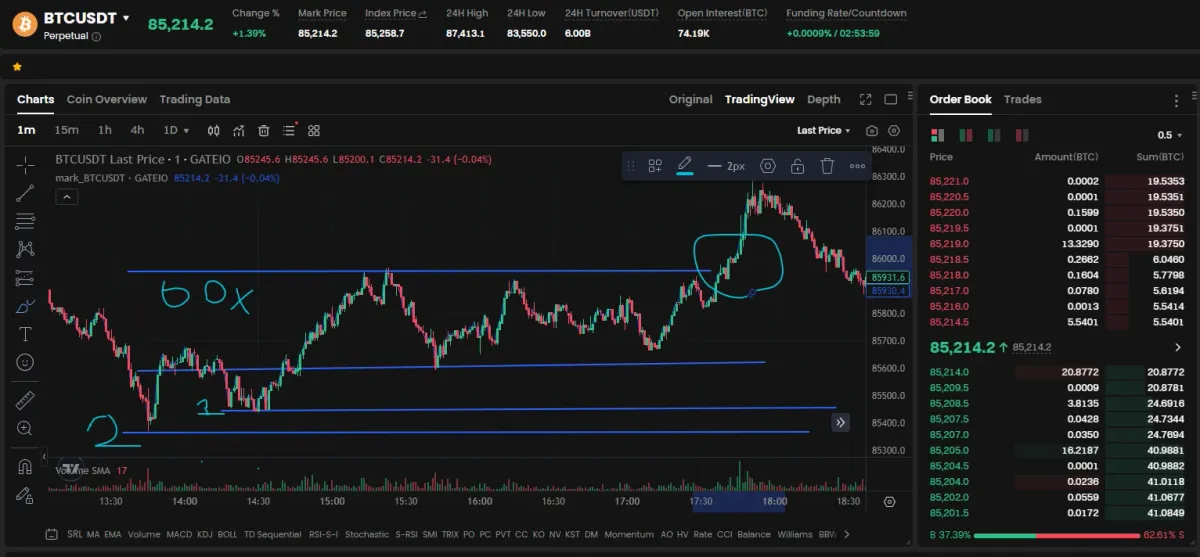Expand the indicator bar right arrow
Screen dimensions: 1200x557
[x=847, y=534]
